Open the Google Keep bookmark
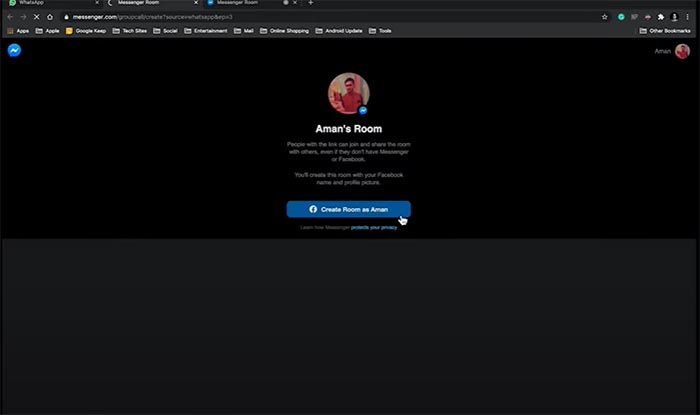This screenshot has height=415, width=700. tap(86, 31)
